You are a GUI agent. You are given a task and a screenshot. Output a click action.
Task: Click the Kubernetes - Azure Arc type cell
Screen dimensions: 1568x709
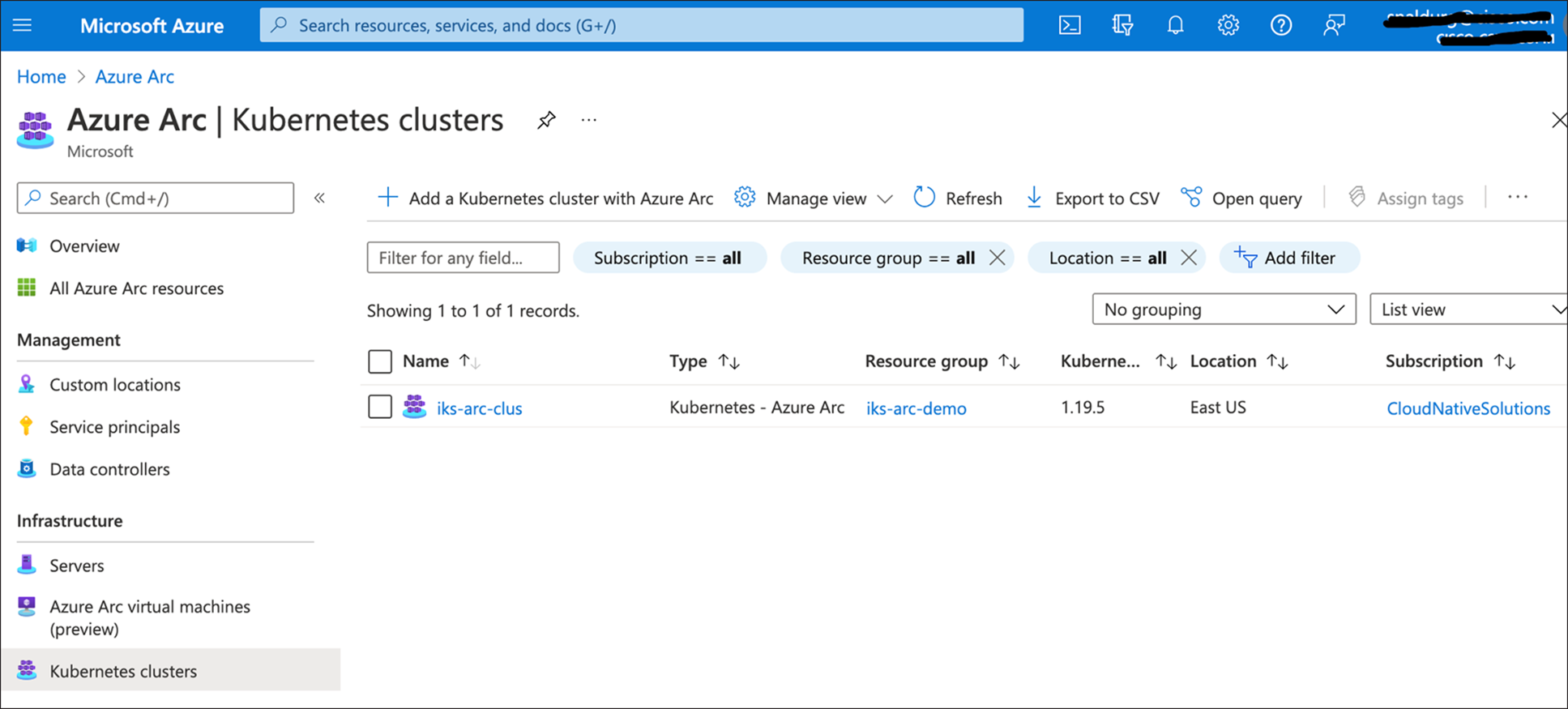coord(757,408)
